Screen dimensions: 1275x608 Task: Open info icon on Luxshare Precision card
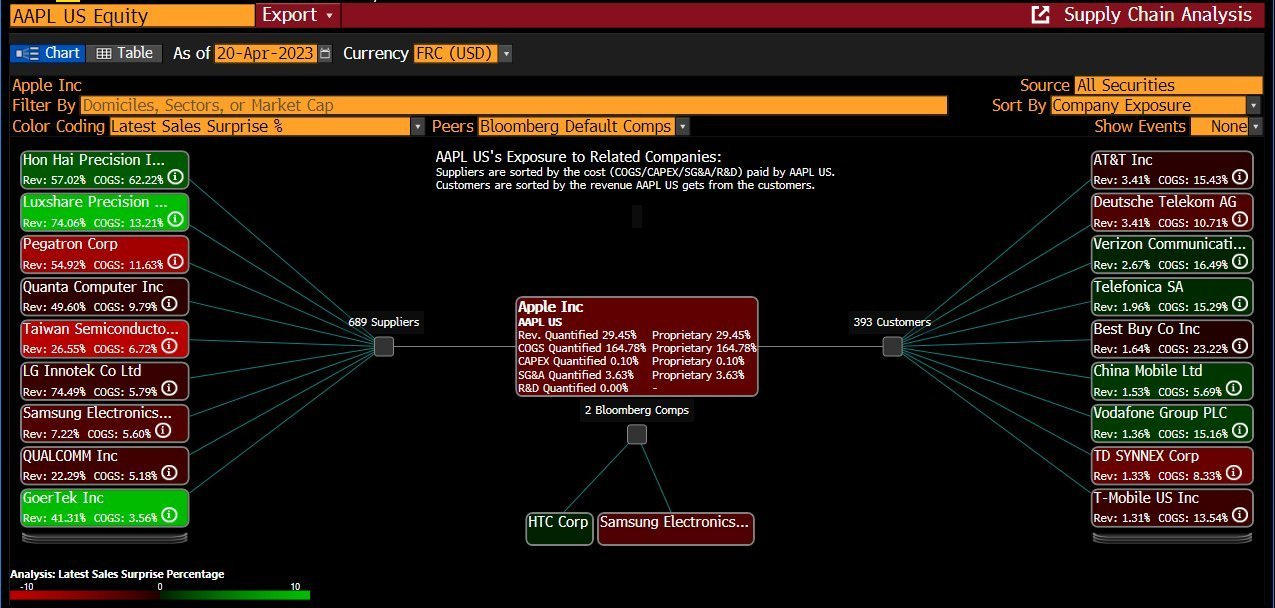(175, 219)
